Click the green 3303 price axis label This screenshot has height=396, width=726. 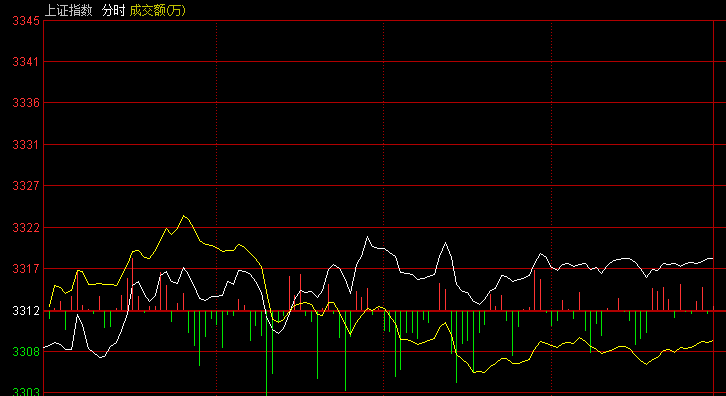coord(25,392)
